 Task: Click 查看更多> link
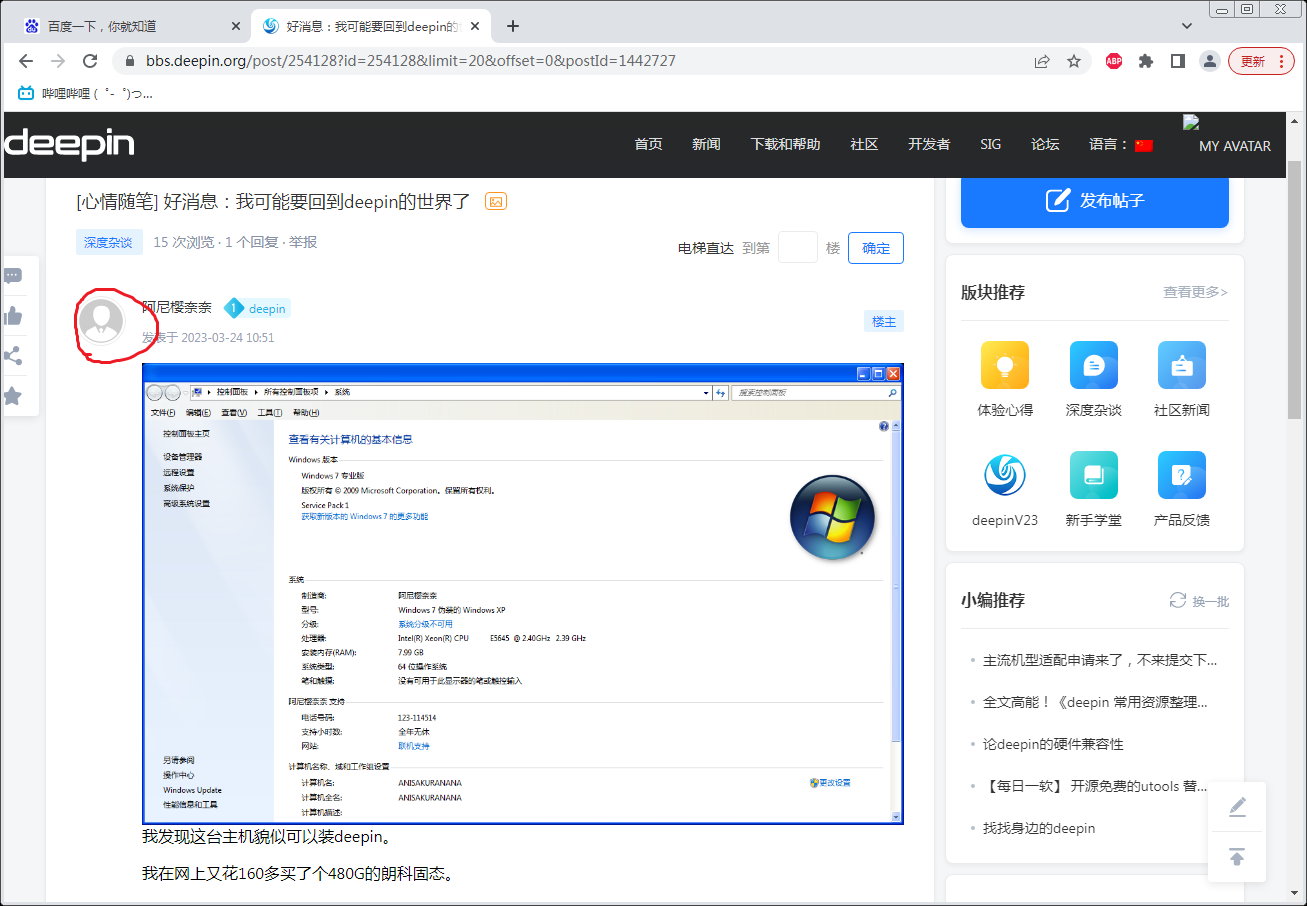[1195, 292]
